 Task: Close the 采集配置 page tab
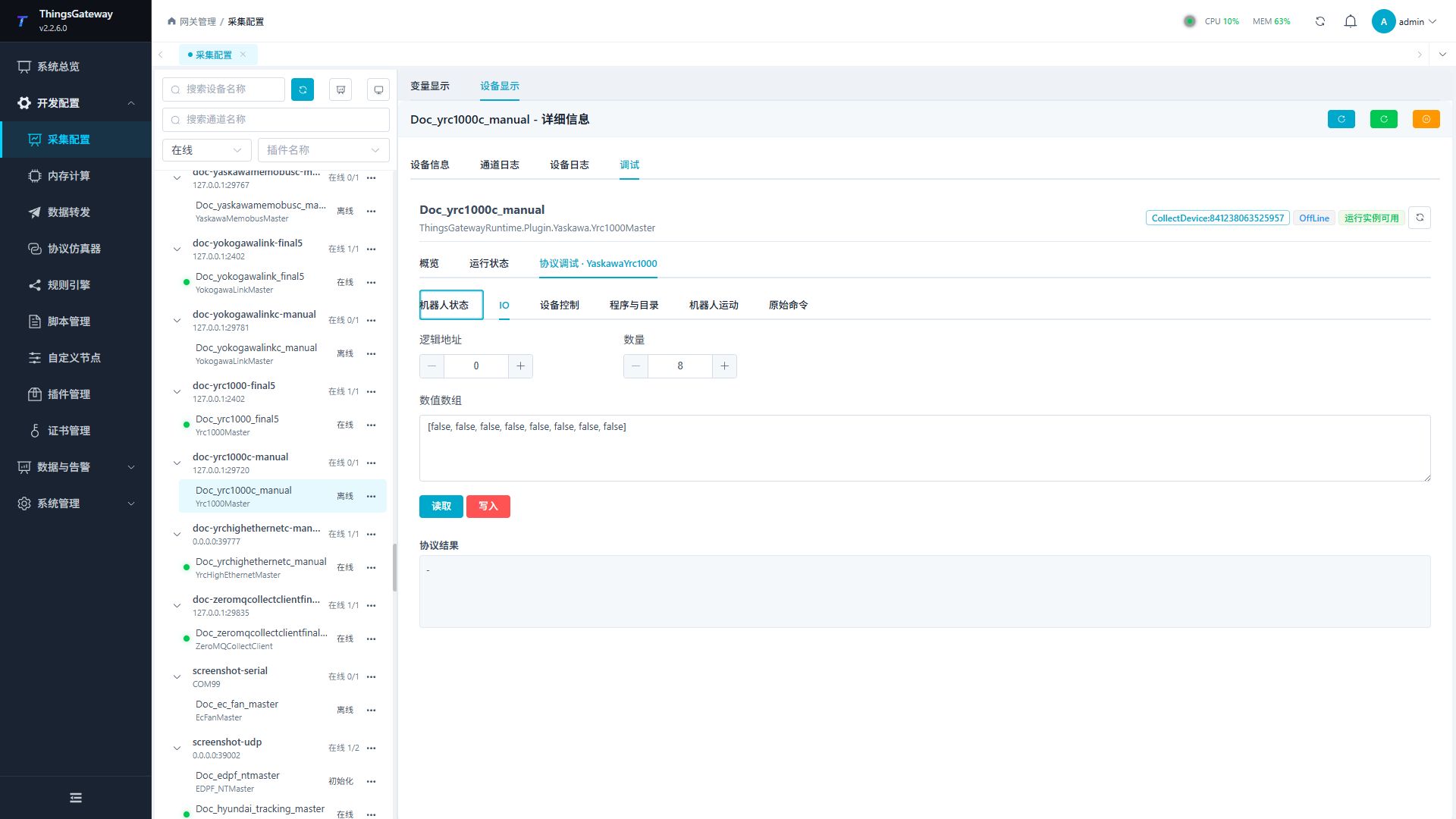[243, 55]
